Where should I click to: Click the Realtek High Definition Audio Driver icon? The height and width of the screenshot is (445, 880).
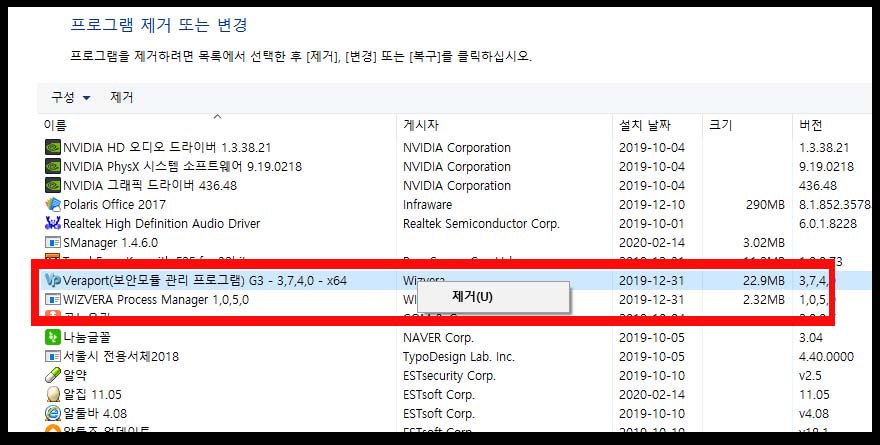[x=52, y=223]
